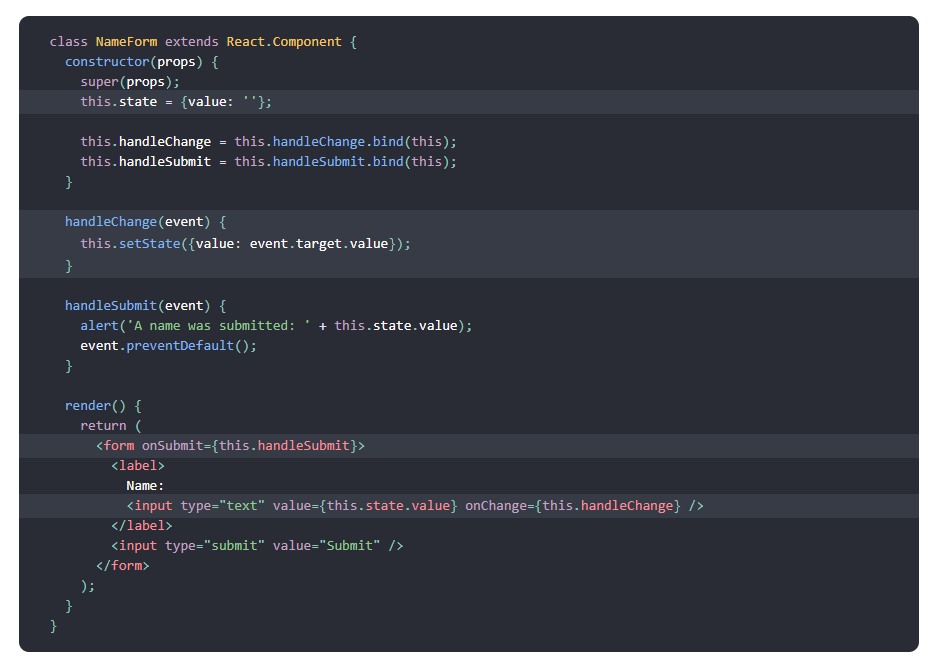
Task: Click the event.preventDefault() call
Action: tap(169, 346)
